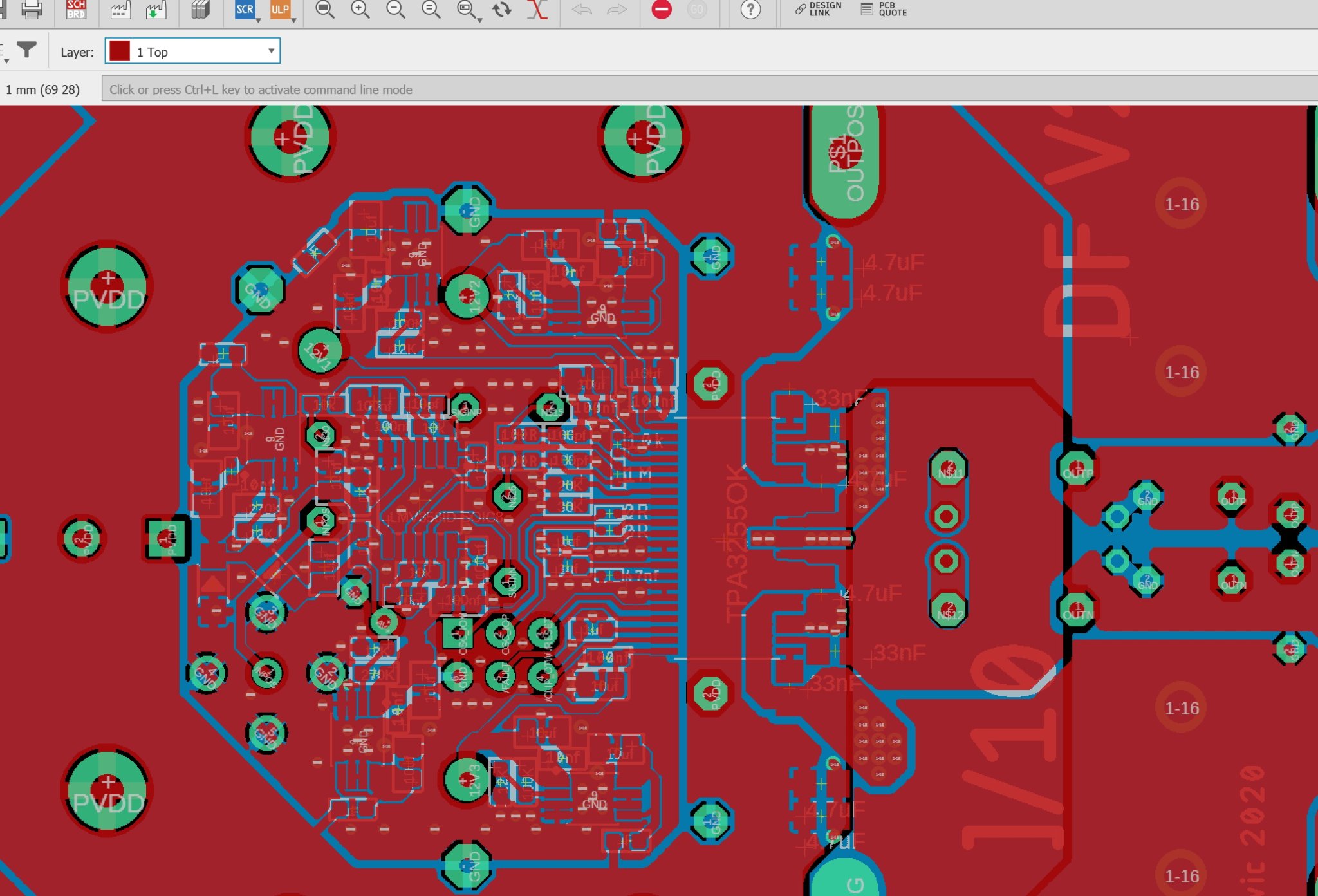Screen dimensions: 1318x896
Task: Redraw the view with circular arrows icon
Action: (502, 9)
